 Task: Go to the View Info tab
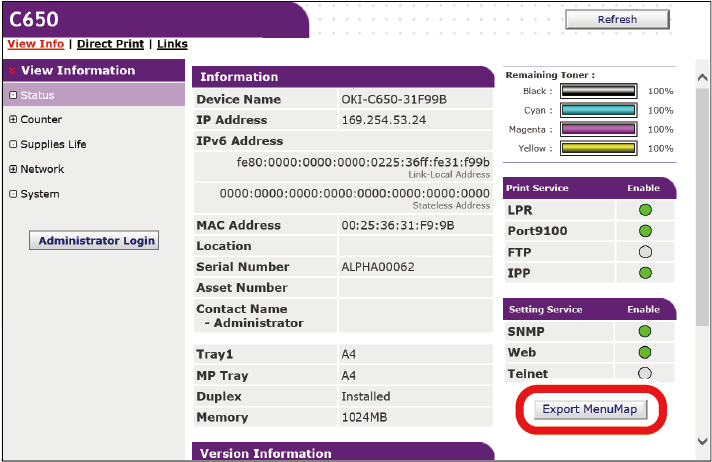[x=35, y=44]
